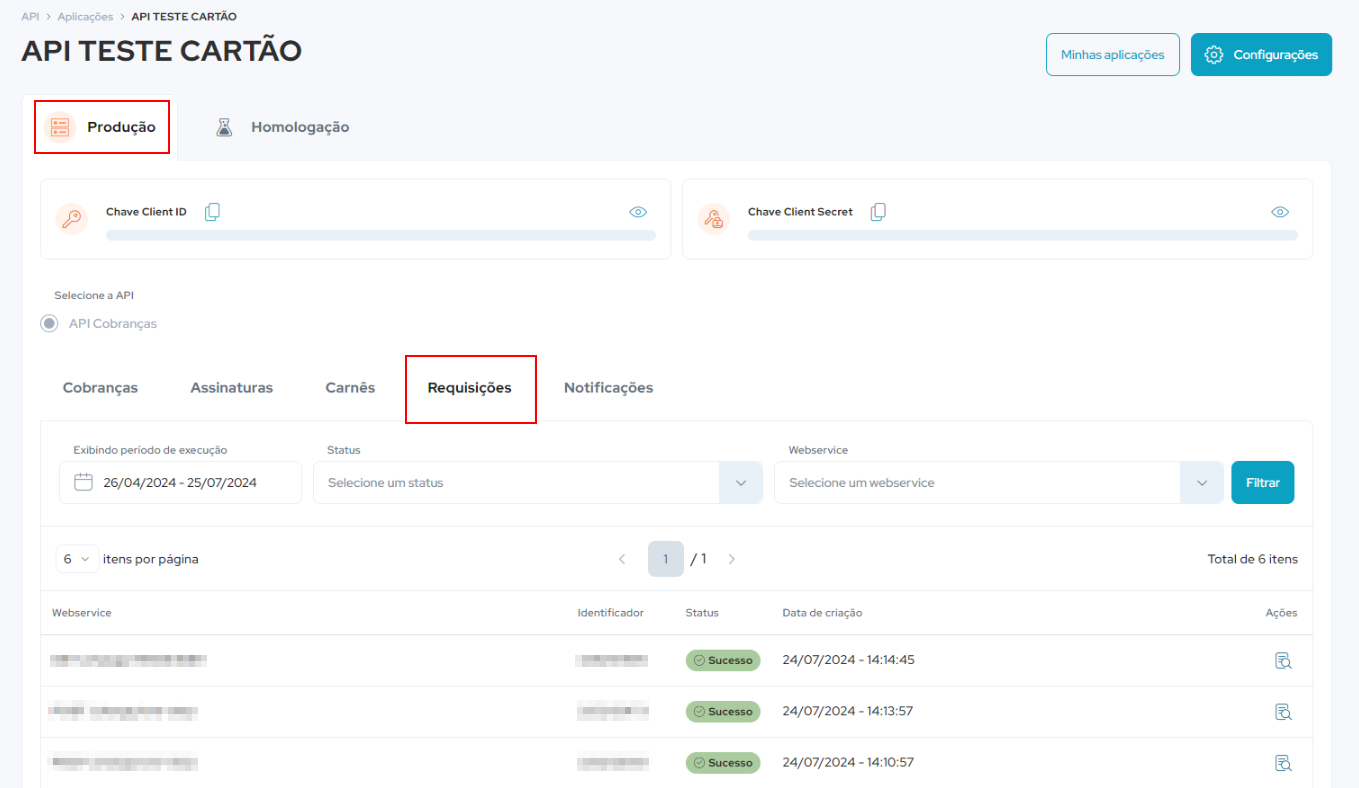Click the Data de criação column header

[x=822, y=612]
